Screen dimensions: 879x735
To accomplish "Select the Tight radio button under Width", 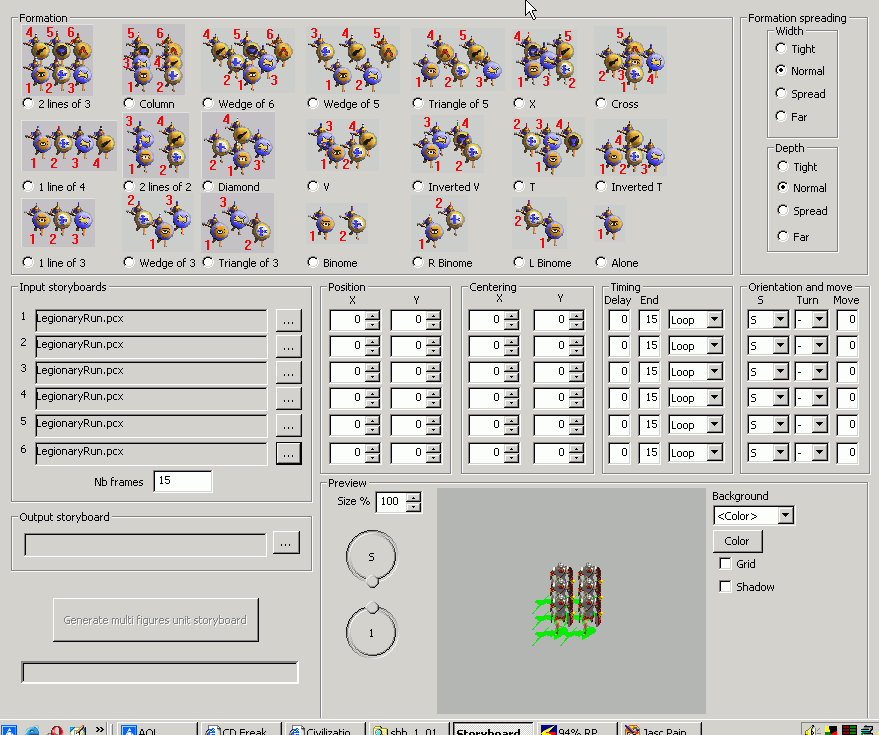I will 781,48.
